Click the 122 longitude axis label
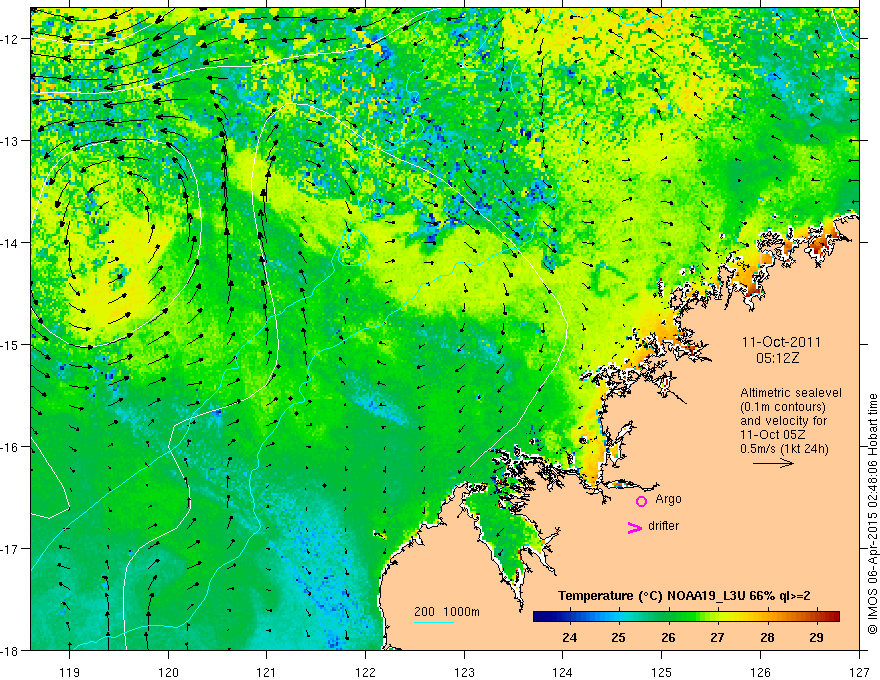 coord(365,672)
